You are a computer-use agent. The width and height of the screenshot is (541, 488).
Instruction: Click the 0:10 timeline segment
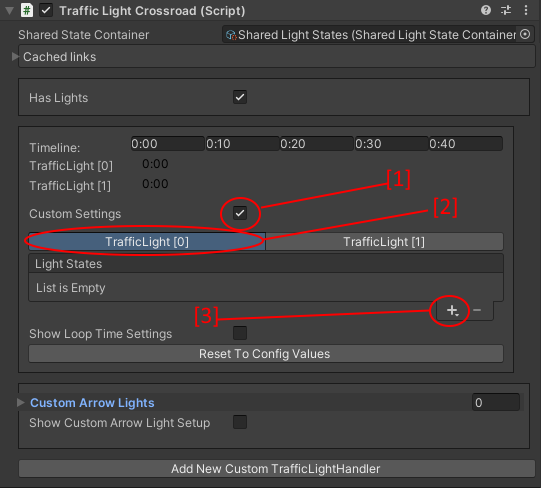click(242, 144)
